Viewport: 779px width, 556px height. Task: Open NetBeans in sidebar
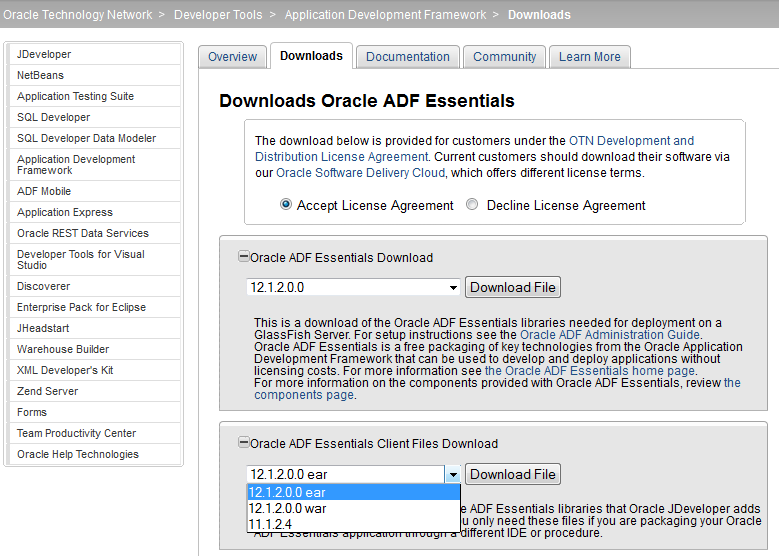click(95, 75)
